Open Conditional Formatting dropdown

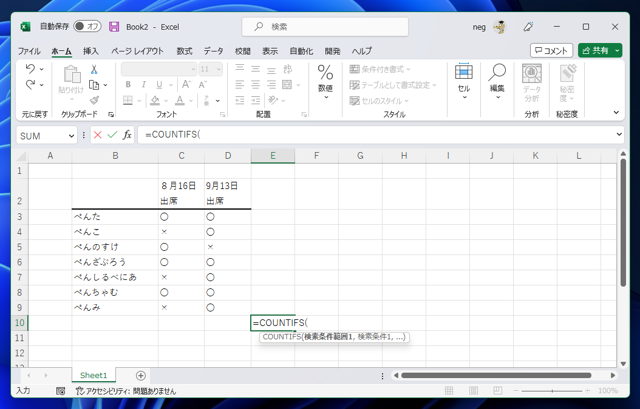point(380,69)
